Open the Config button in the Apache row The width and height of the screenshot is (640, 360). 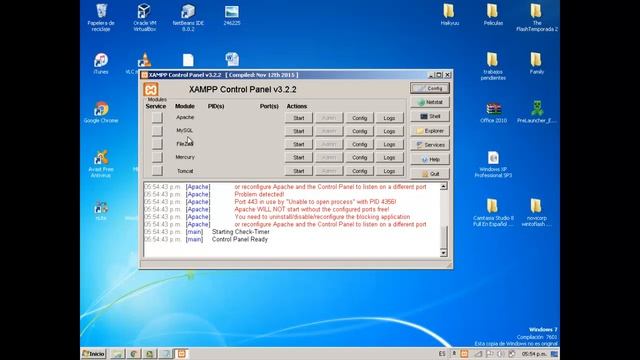click(x=359, y=118)
